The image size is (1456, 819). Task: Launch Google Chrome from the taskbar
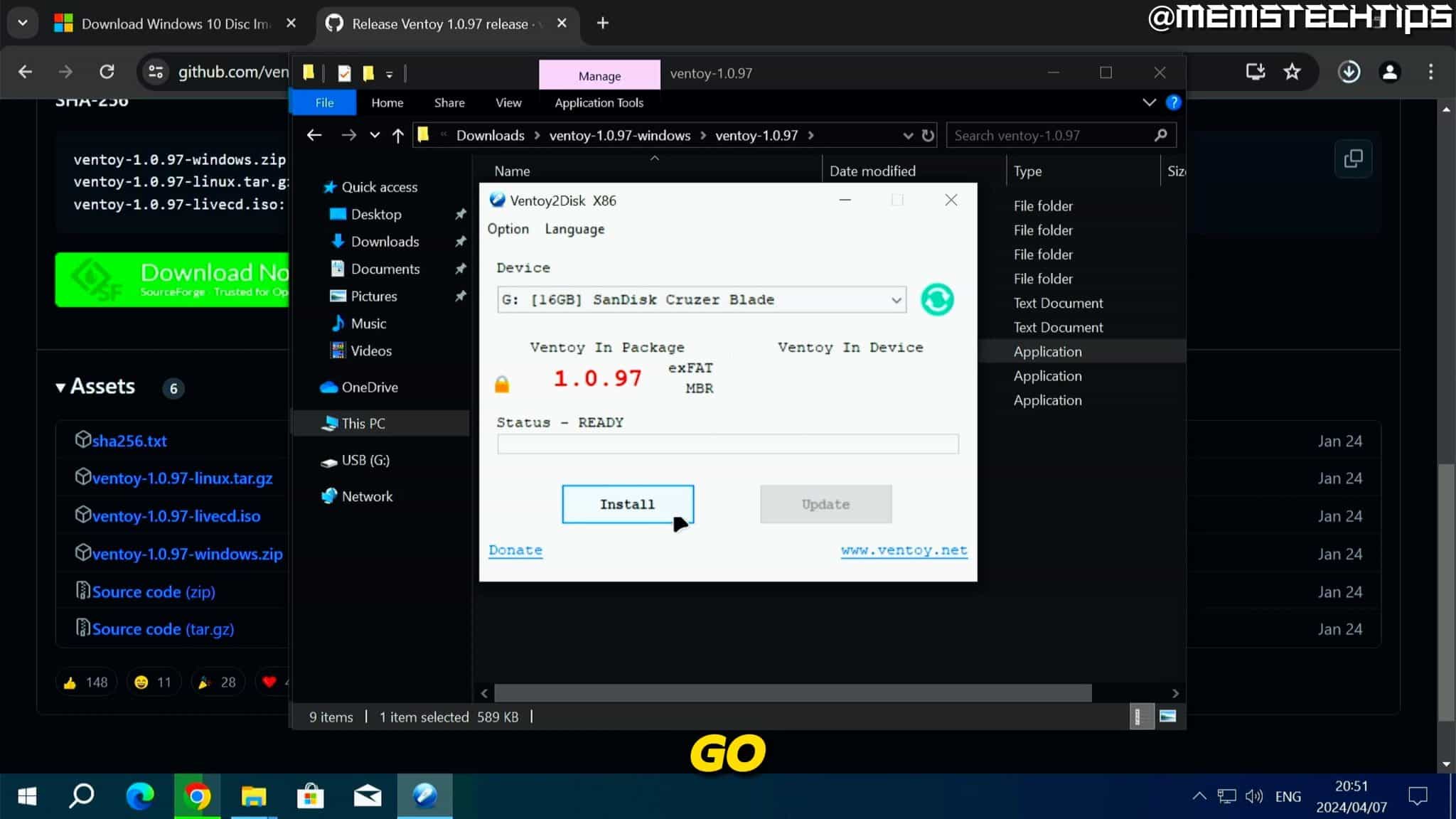(x=198, y=796)
